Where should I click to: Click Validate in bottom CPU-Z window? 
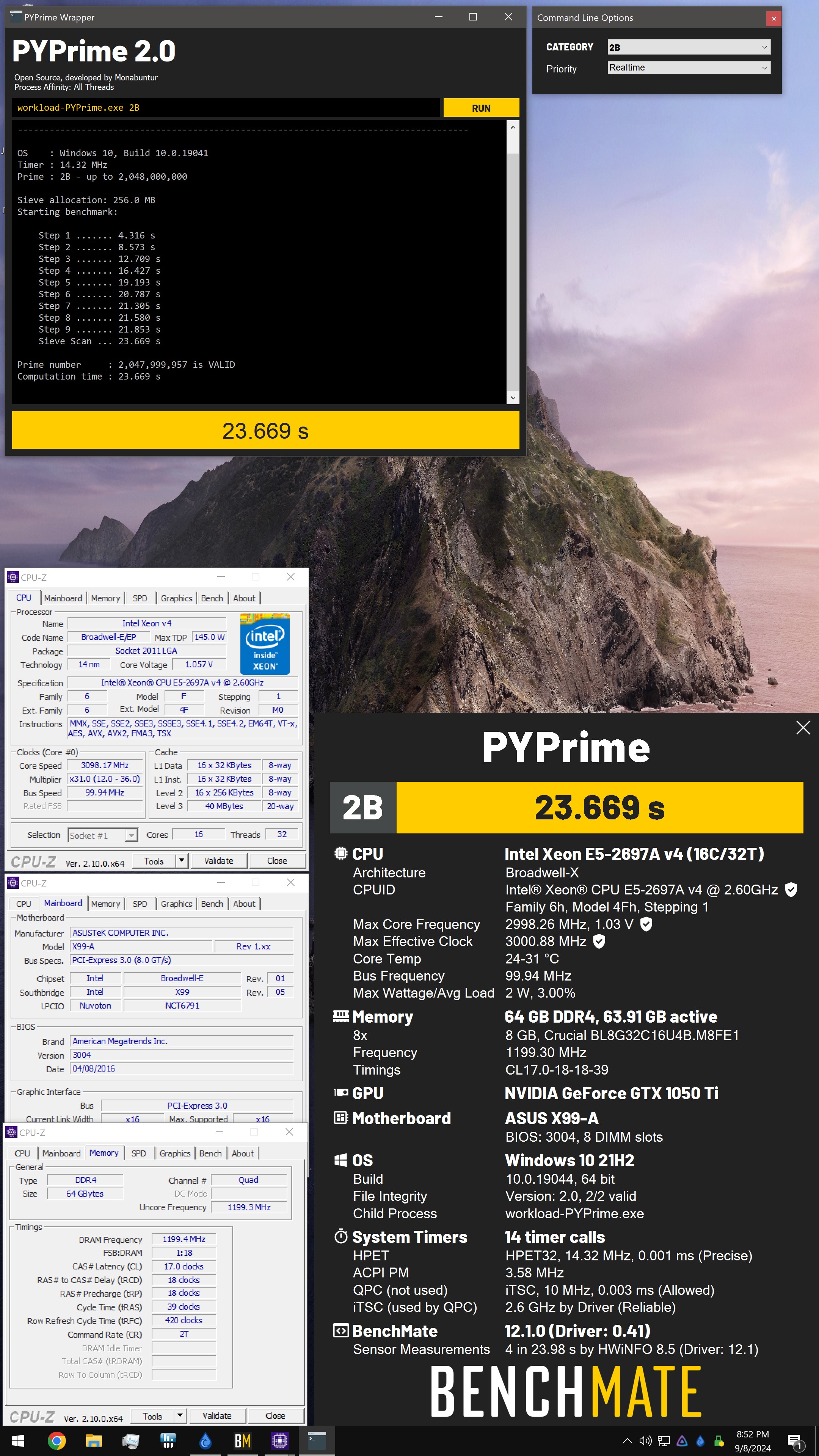point(217,1416)
